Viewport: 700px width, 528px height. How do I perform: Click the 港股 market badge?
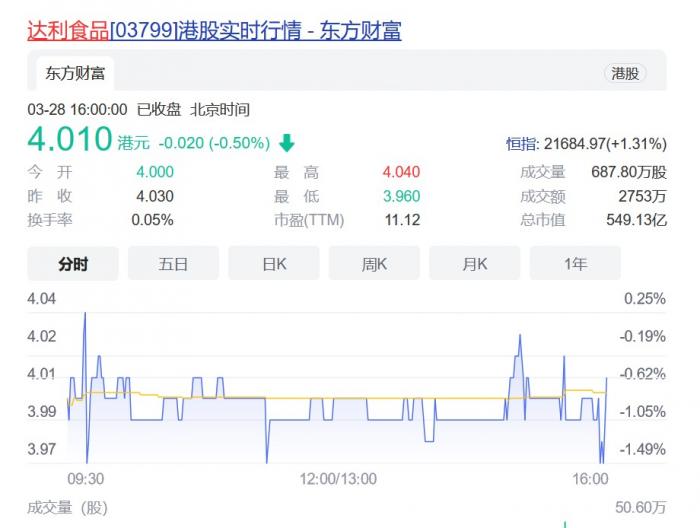[625, 73]
